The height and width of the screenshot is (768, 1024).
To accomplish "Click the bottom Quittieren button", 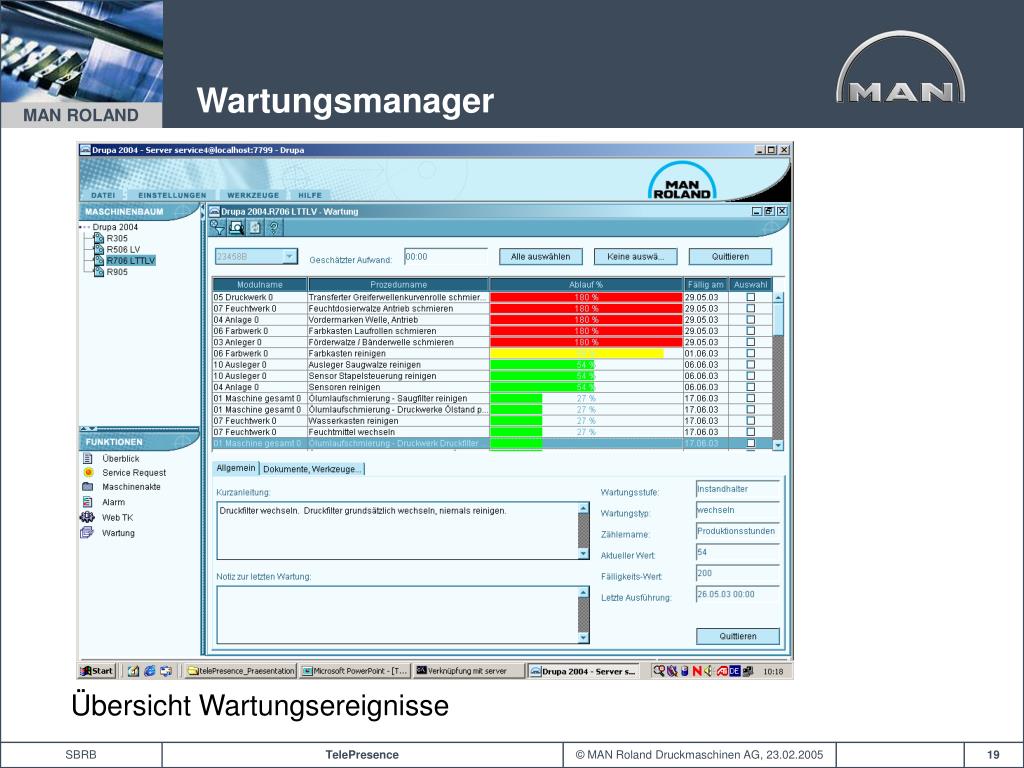I will click(738, 636).
